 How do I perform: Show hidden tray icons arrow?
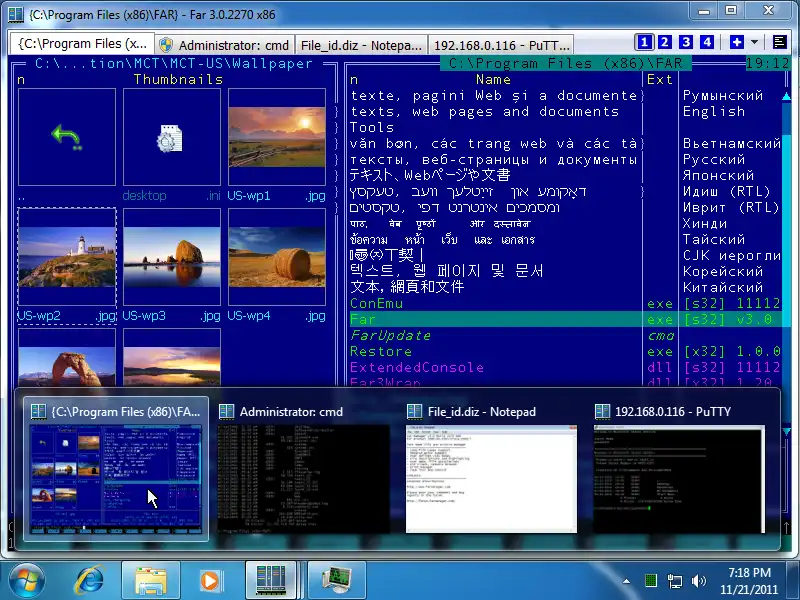pyautogui.click(x=626, y=581)
